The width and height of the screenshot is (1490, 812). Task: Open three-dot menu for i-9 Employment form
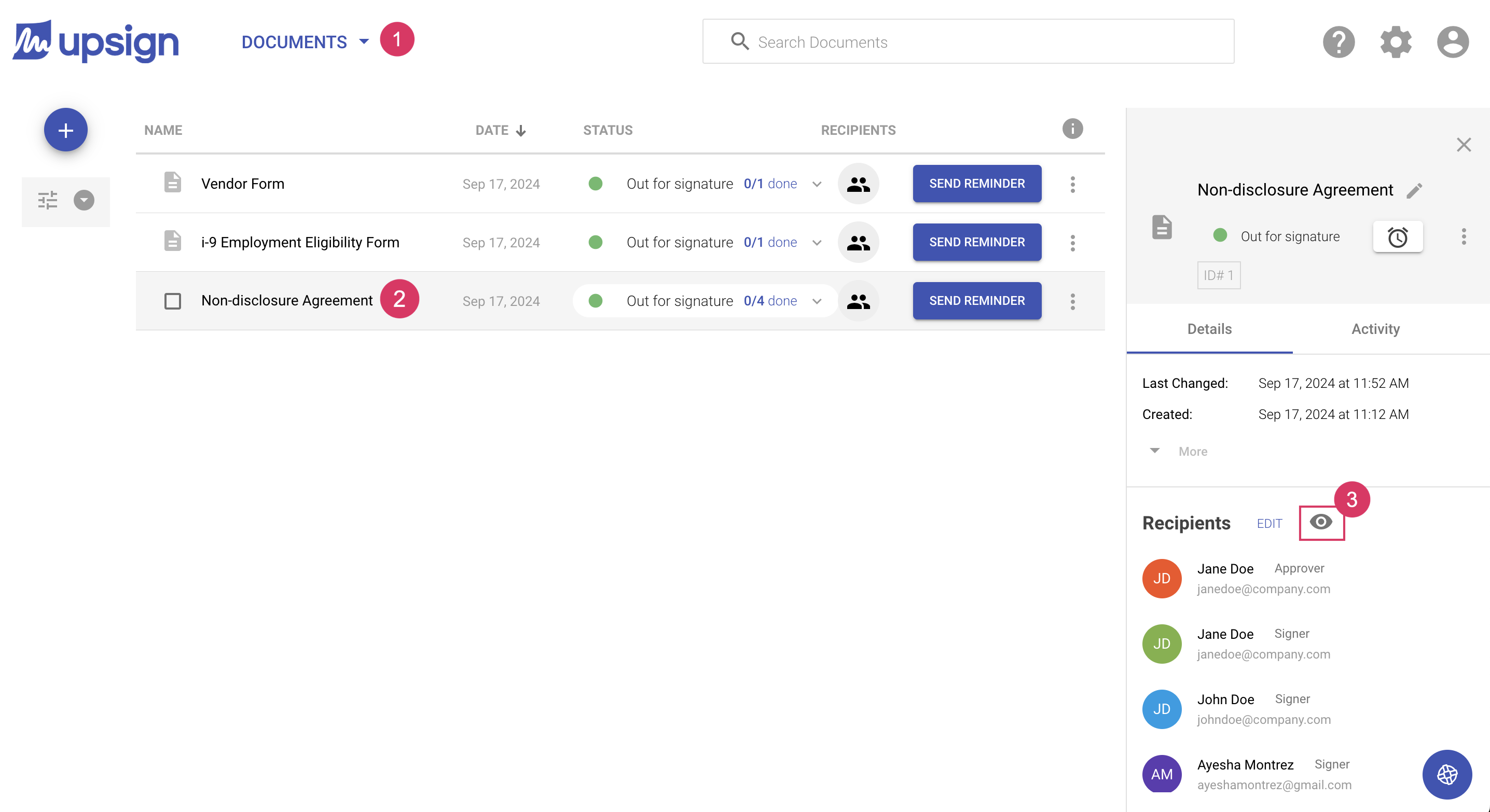pos(1072,243)
